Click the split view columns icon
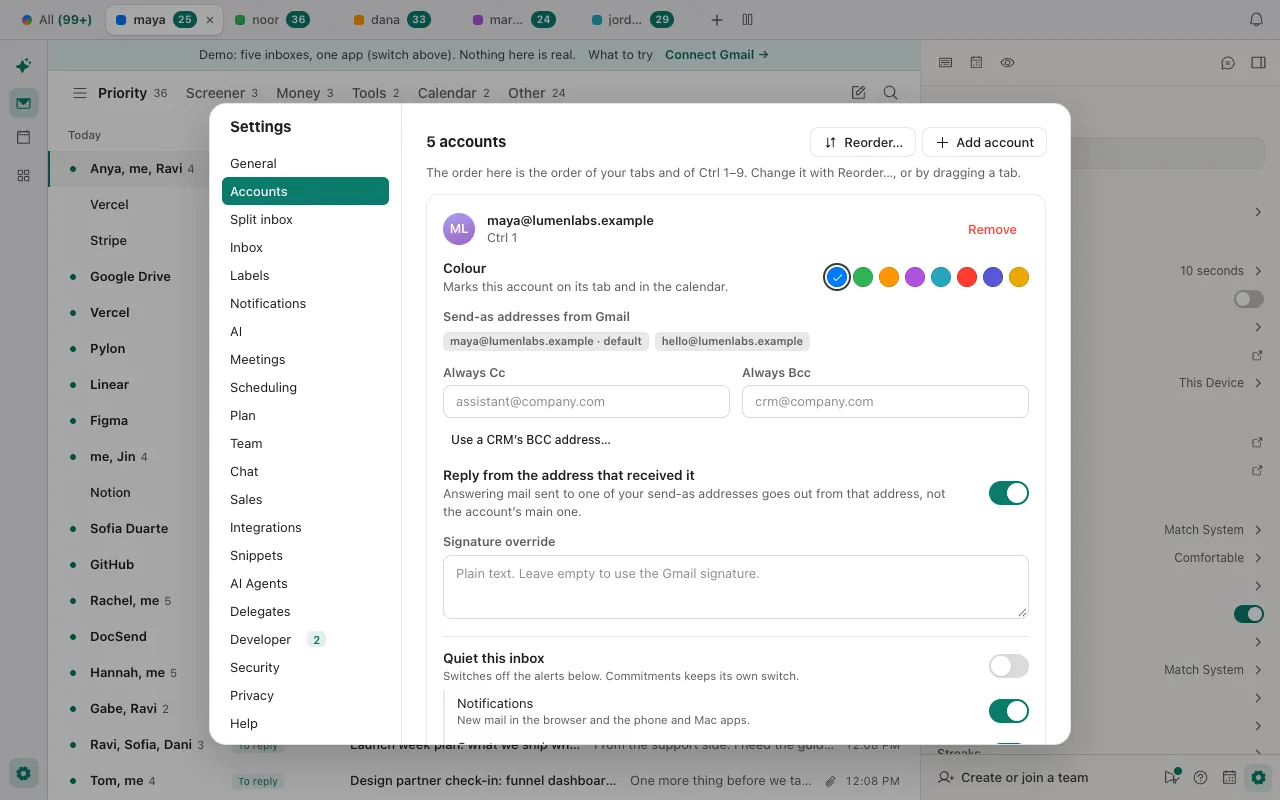Viewport: 1280px width, 800px height. [x=747, y=20]
